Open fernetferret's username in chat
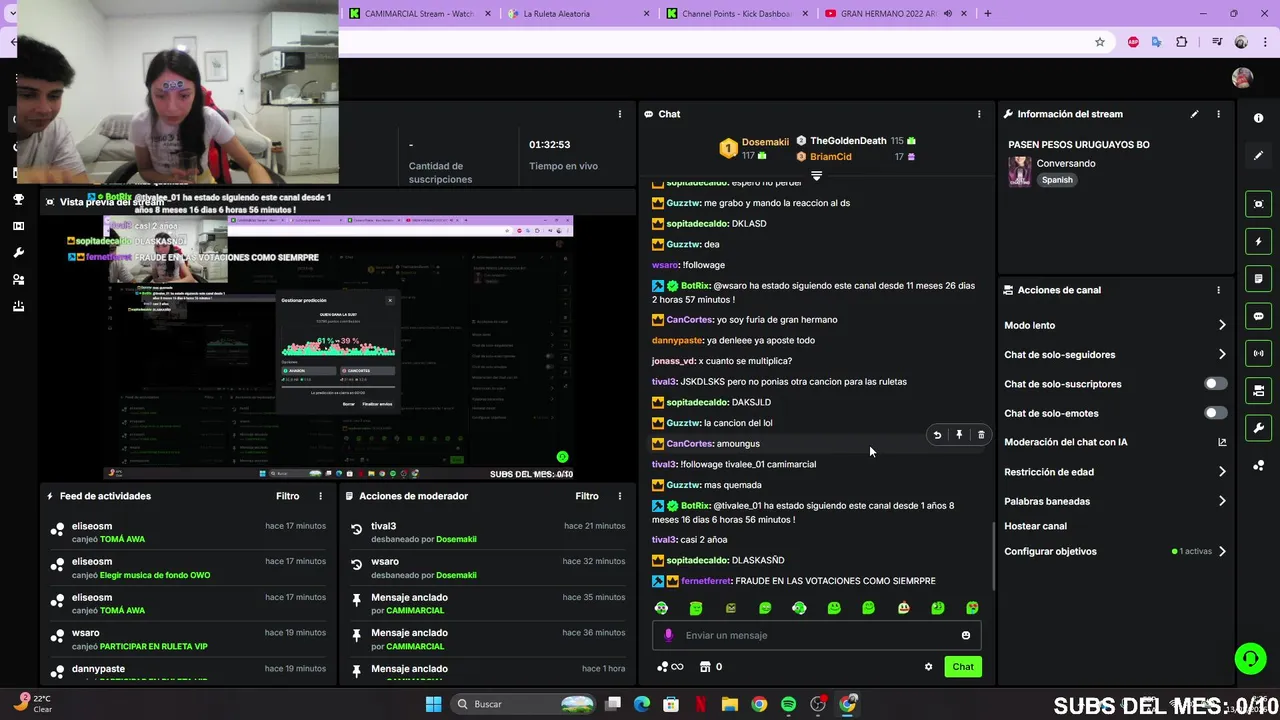The height and width of the screenshot is (720, 1280). (x=706, y=581)
